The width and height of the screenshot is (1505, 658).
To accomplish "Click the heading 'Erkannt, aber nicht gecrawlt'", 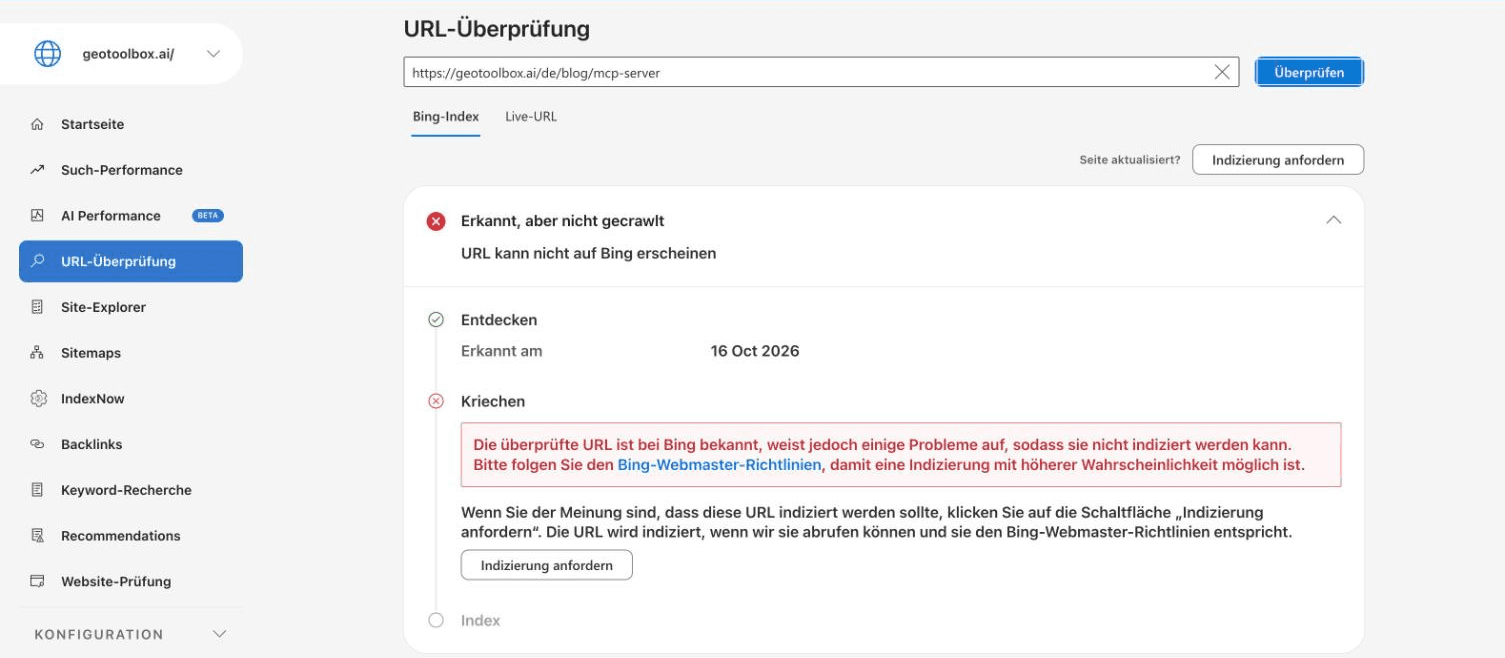I will [x=562, y=221].
